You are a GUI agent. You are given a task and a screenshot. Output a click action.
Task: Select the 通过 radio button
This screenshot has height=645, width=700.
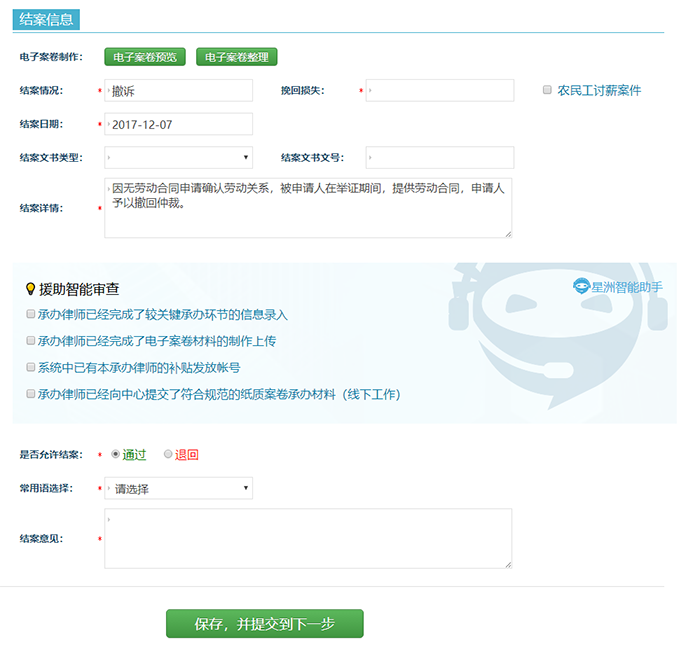coord(115,454)
